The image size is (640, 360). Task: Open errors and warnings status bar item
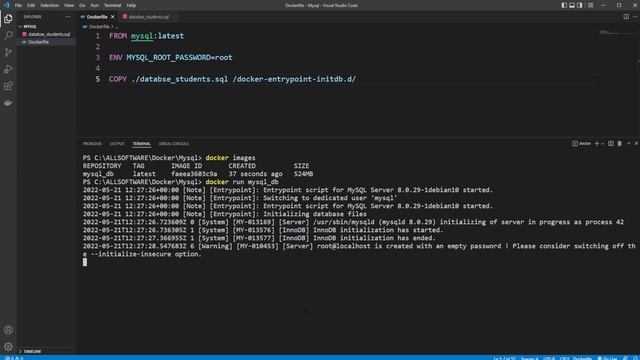(x=15, y=358)
